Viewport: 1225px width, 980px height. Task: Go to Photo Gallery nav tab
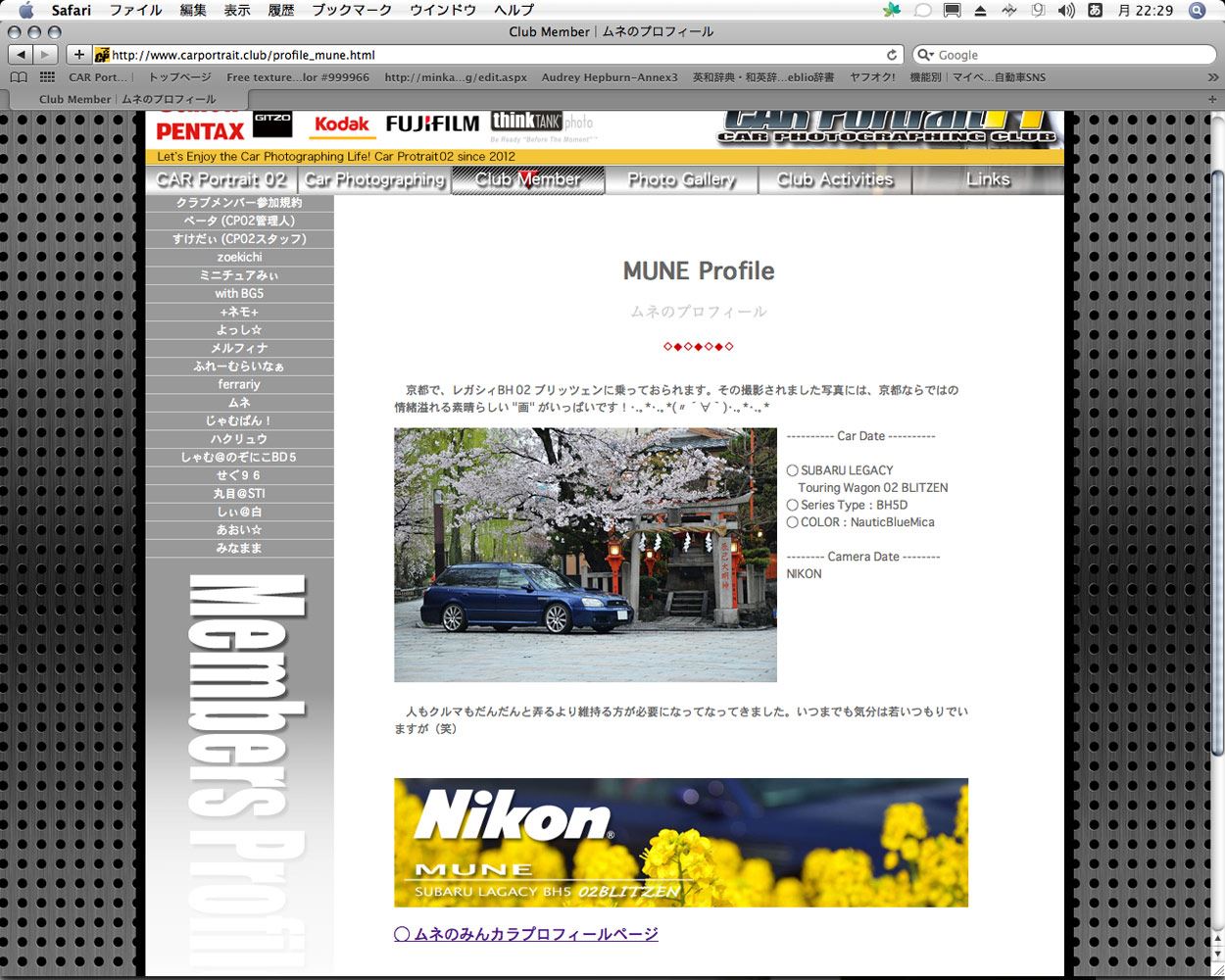click(681, 179)
